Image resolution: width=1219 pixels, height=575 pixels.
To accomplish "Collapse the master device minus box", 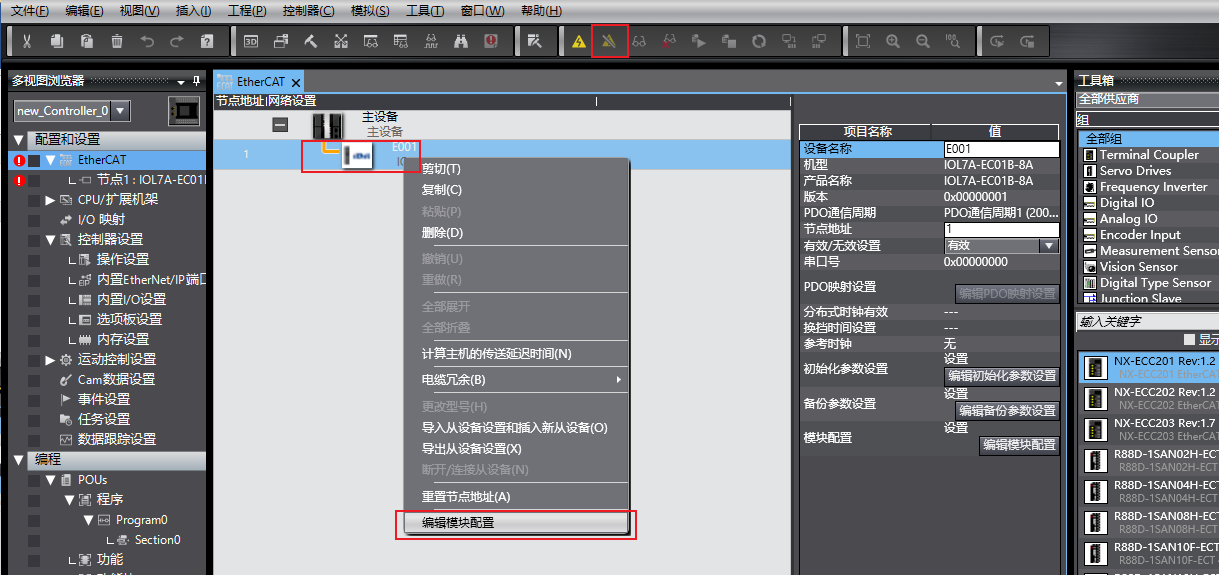I will (x=280, y=124).
